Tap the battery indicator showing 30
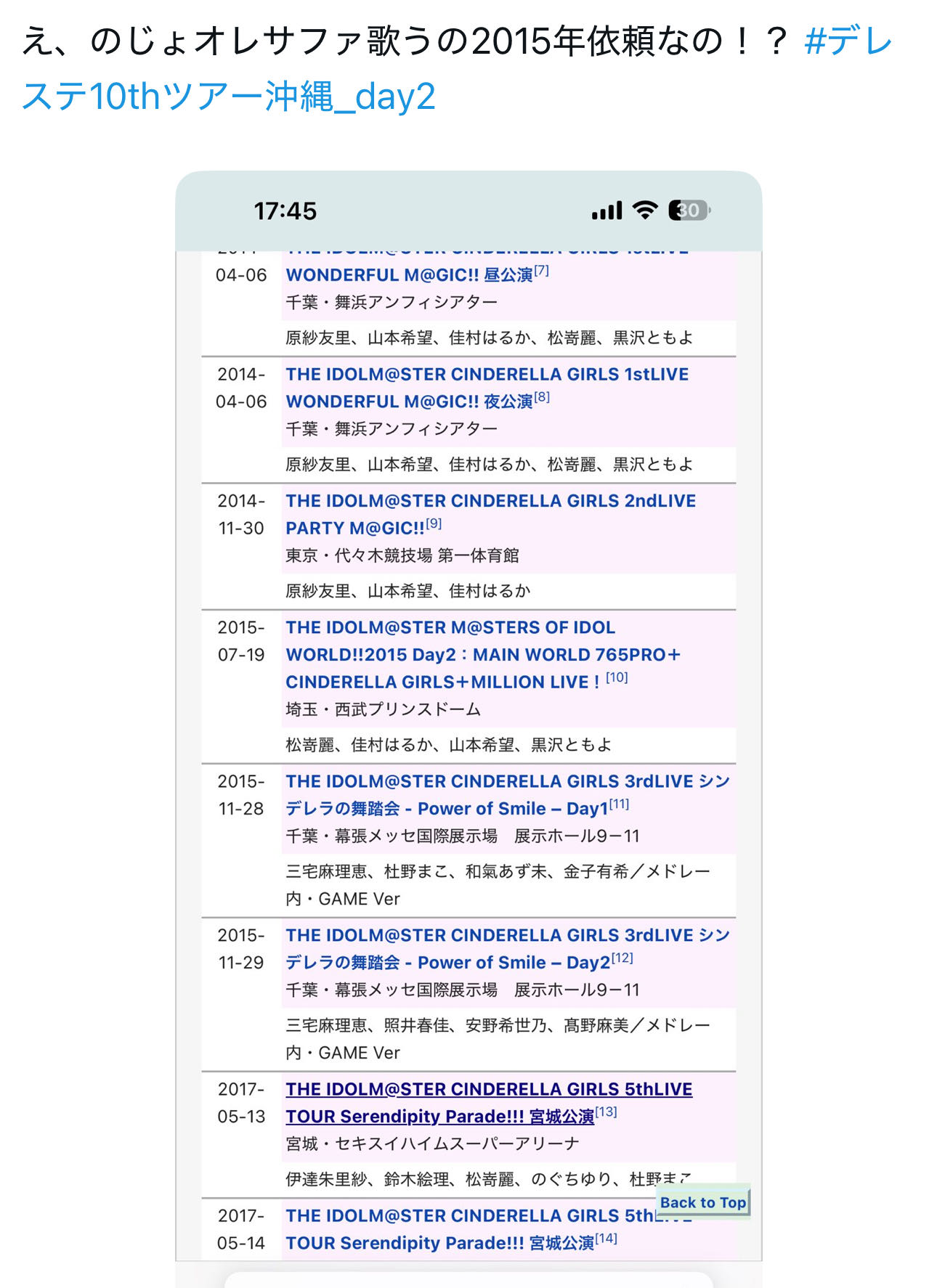937x1288 pixels. click(x=689, y=211)
